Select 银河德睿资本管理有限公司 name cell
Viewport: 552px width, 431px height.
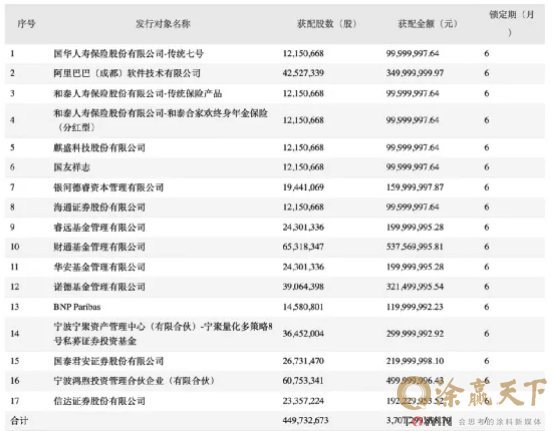tap(108, 187)
